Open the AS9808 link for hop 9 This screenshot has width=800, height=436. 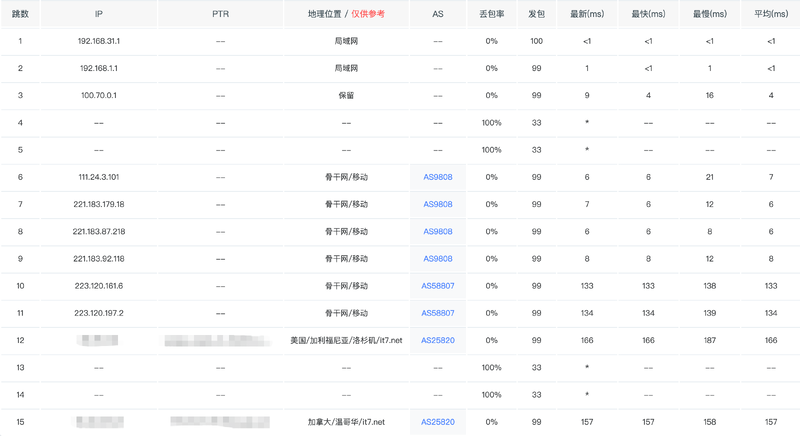point(438,259)
